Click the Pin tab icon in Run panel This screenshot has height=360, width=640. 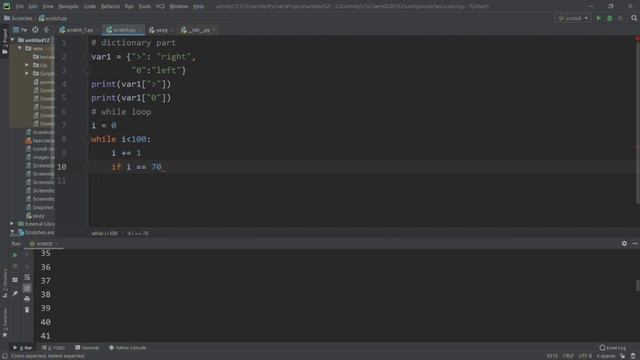coord(15,293)
